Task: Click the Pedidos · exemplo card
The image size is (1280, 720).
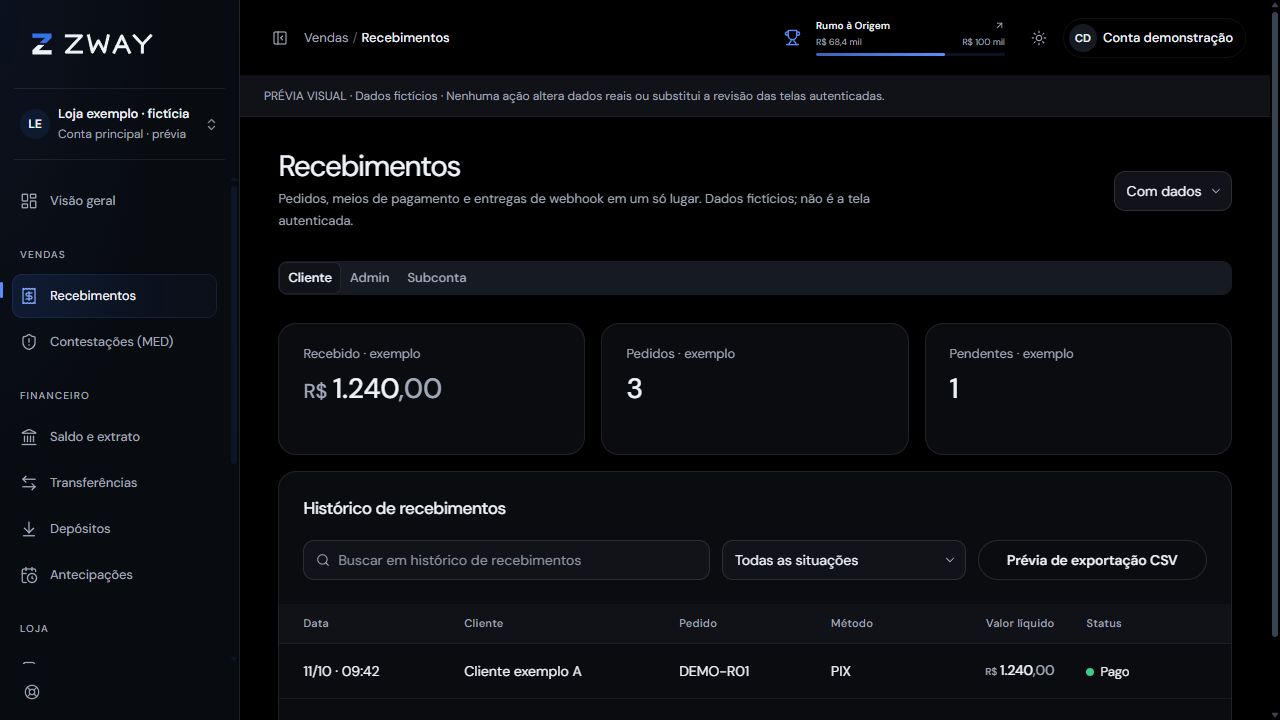Action: pos(755,389)
